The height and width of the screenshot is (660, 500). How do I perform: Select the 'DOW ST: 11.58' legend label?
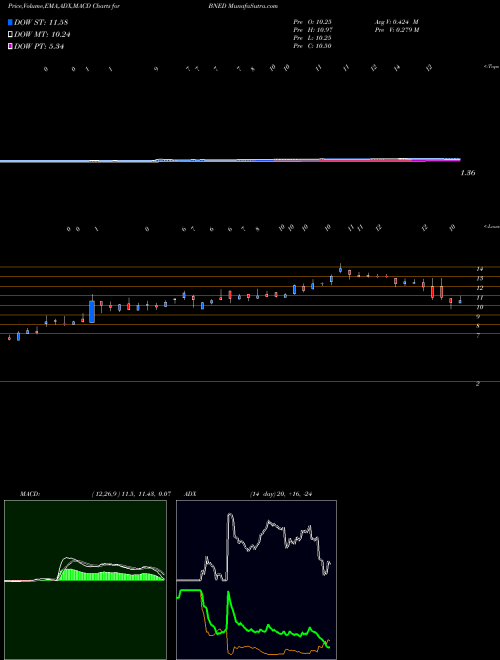41,22
